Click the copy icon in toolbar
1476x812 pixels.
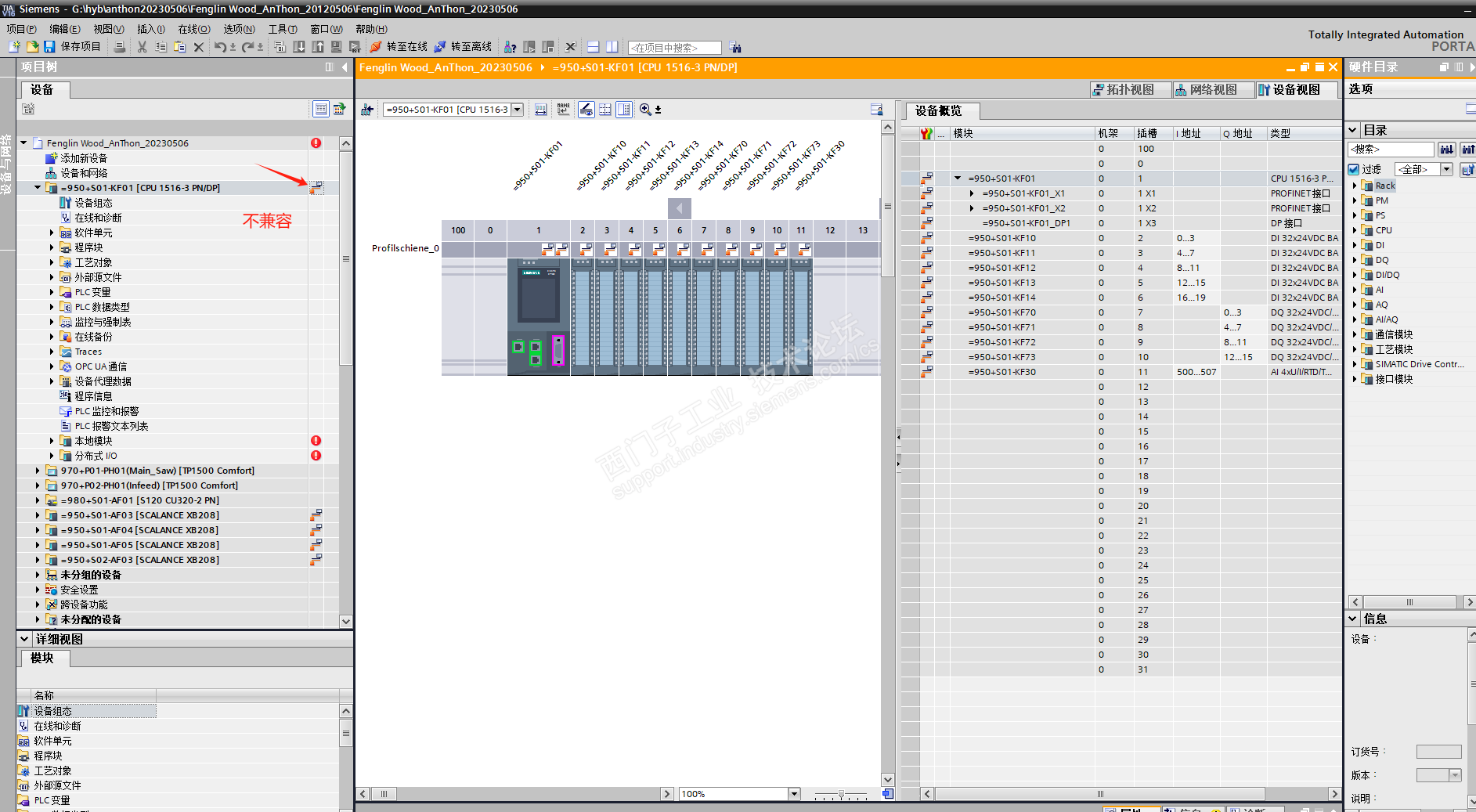click(x=161, y=47)
